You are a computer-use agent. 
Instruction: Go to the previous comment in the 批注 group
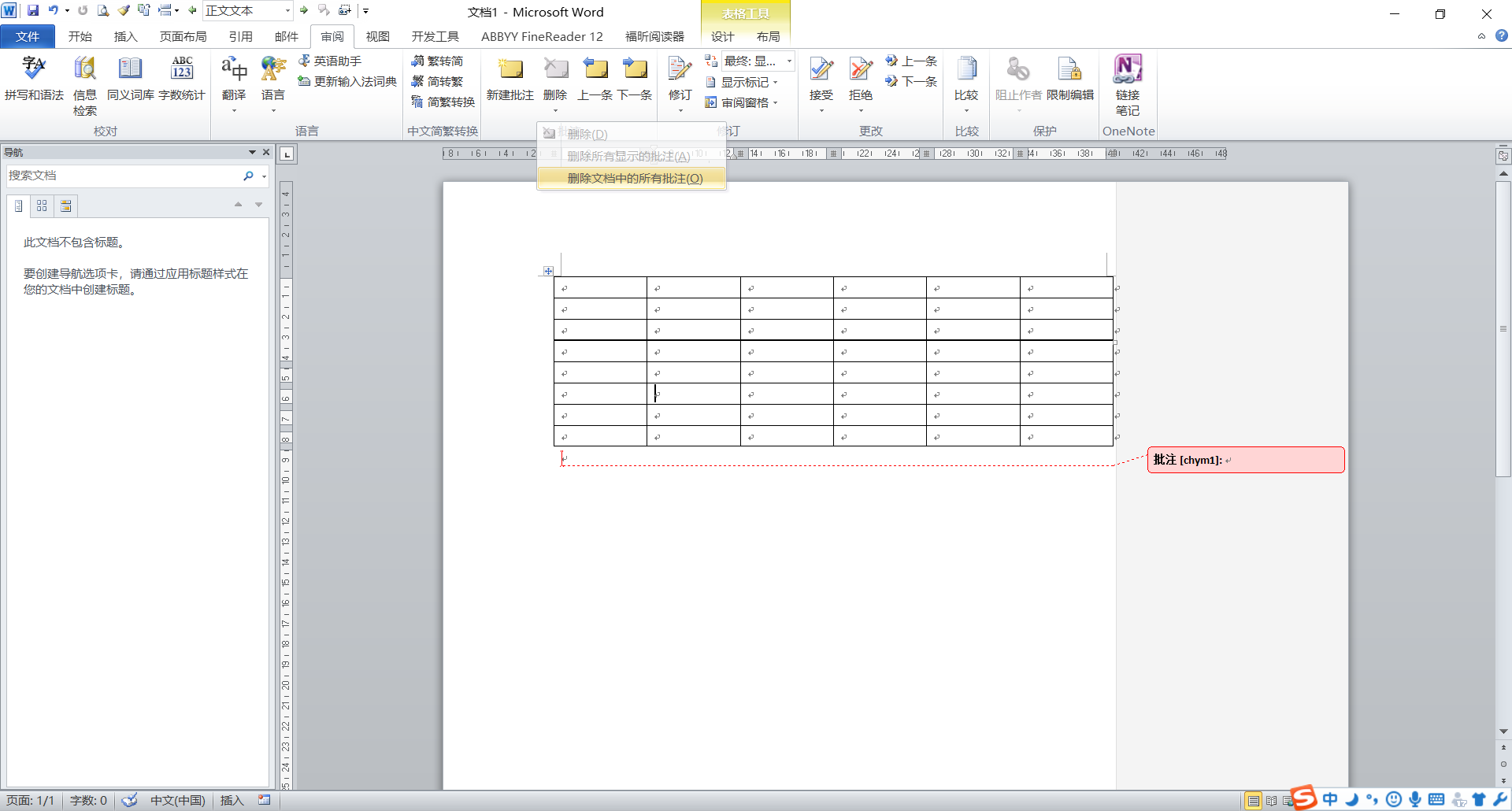595,79
